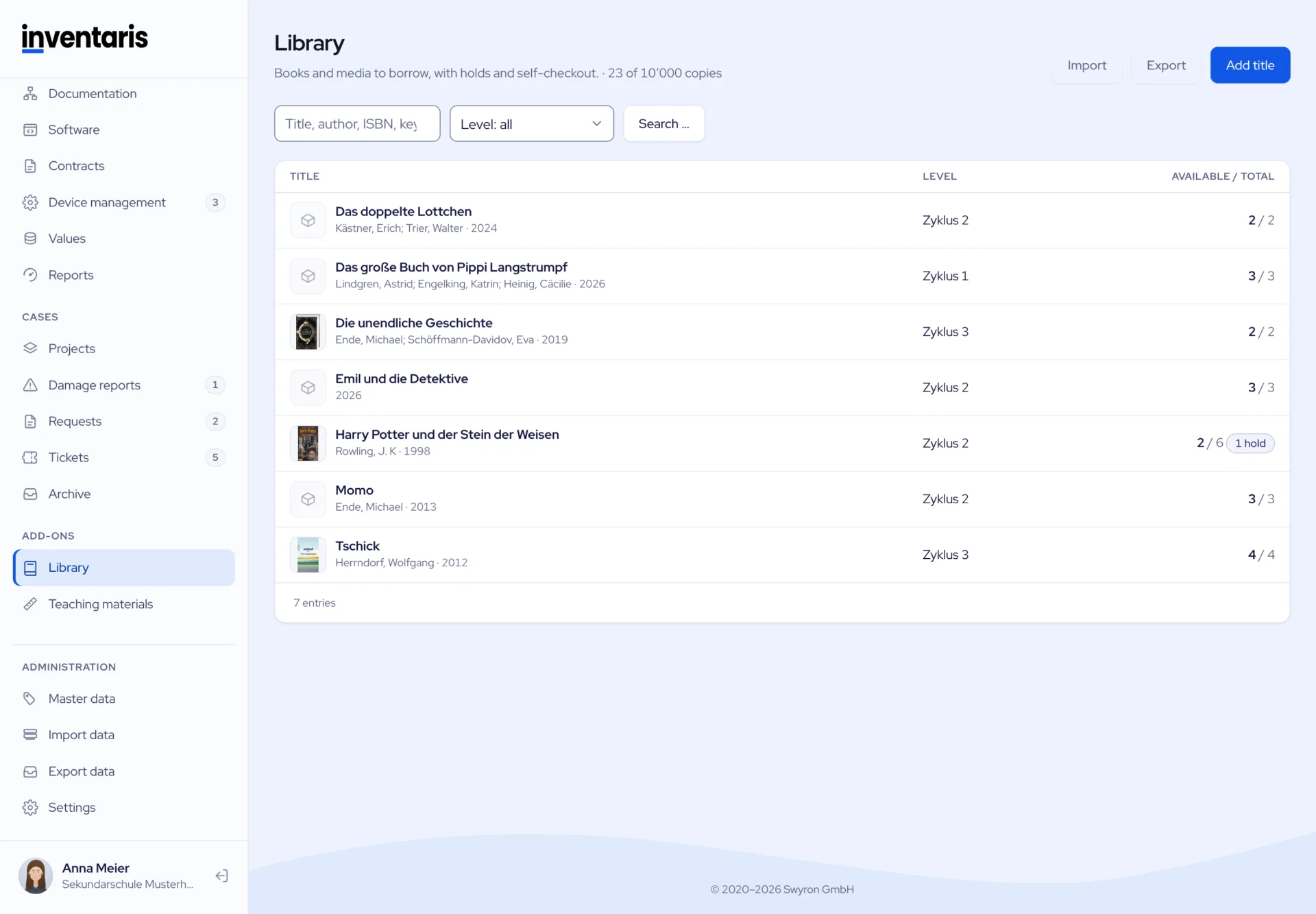Open the Momo book entry

(x=354, y=490)
